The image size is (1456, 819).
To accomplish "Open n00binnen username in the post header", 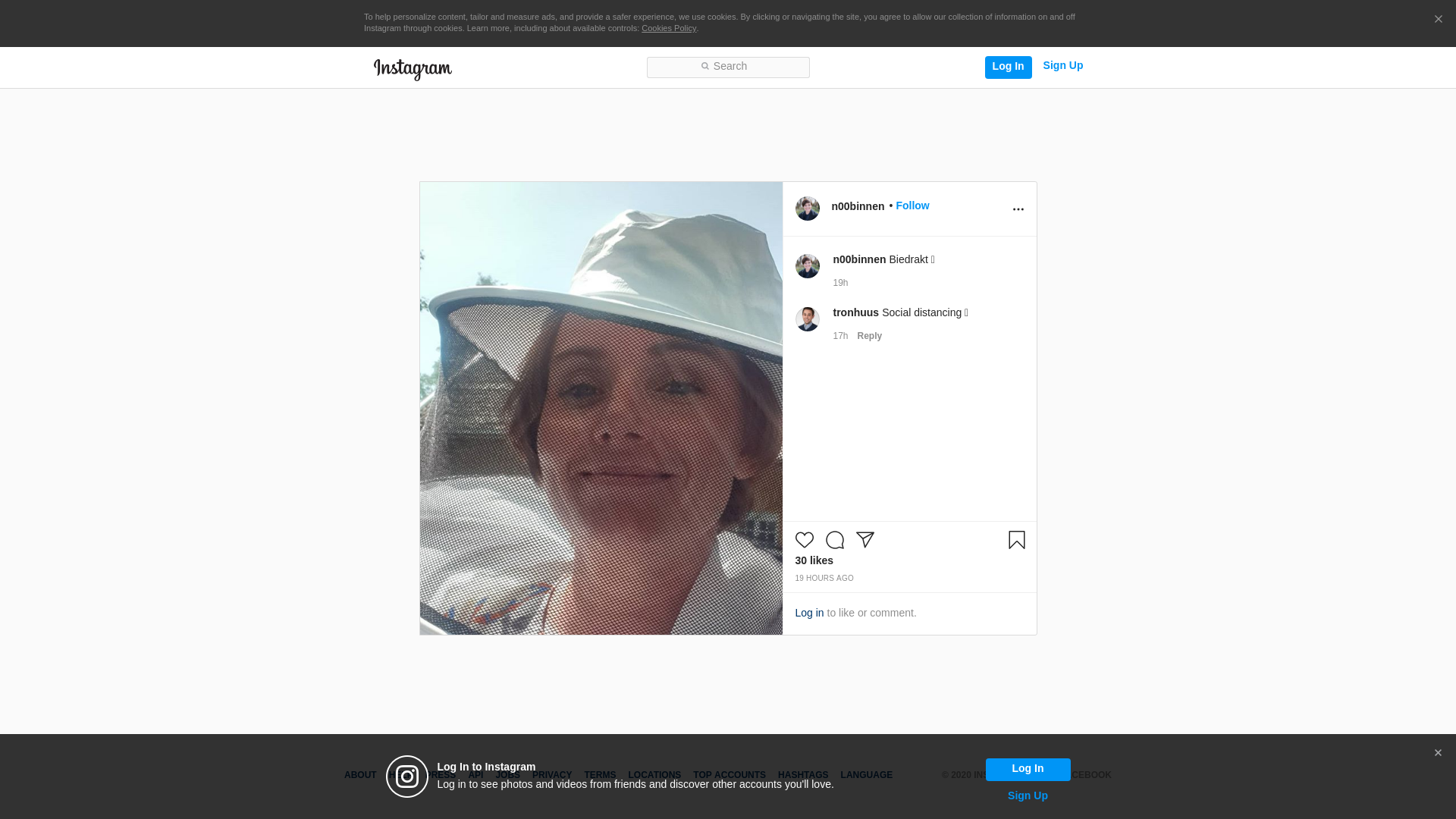I will pyautogui.click(x=858, y=206).
